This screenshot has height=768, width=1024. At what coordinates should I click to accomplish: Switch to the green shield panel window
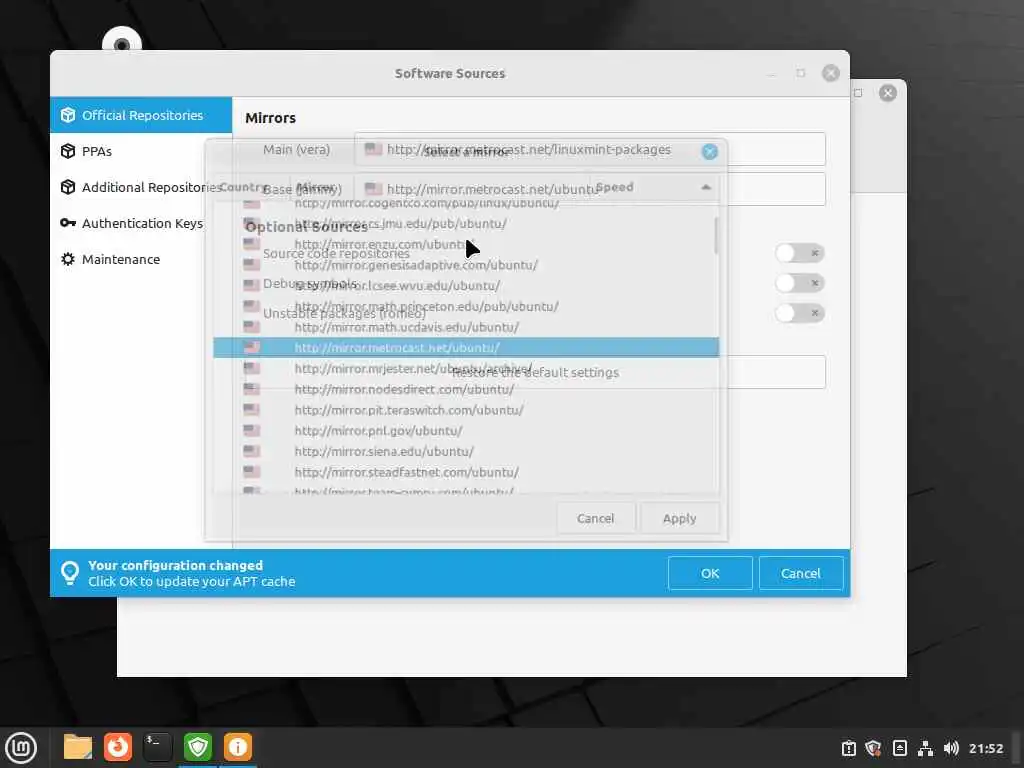click(198, 747)
